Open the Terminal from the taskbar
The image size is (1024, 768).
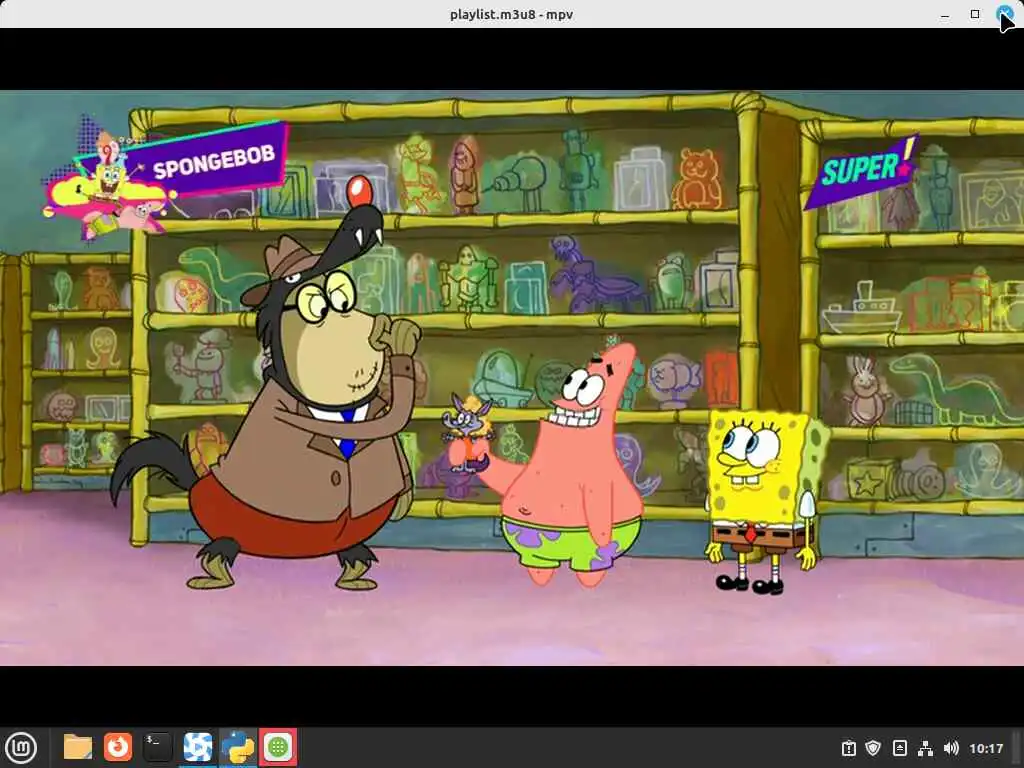pyautogui.click(x=157, y=747)
